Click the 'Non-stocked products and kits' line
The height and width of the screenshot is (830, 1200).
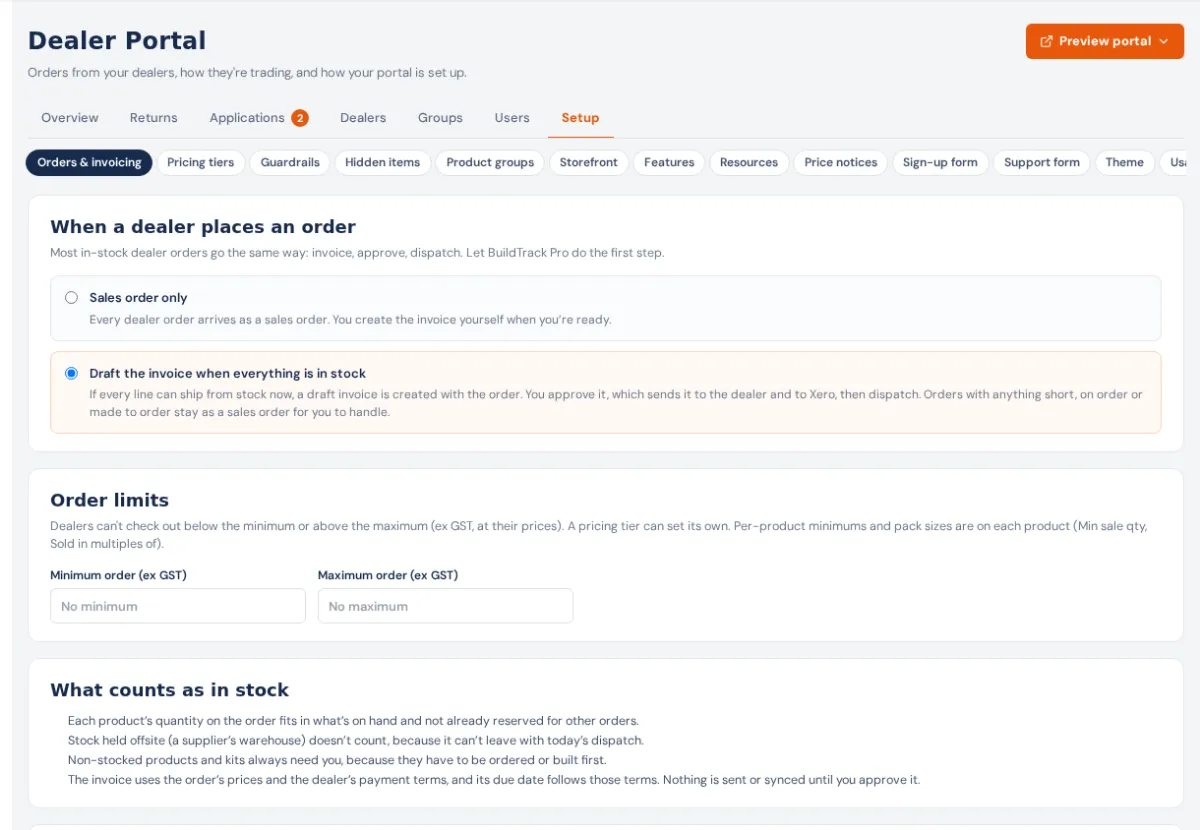[x=337, y=760]
